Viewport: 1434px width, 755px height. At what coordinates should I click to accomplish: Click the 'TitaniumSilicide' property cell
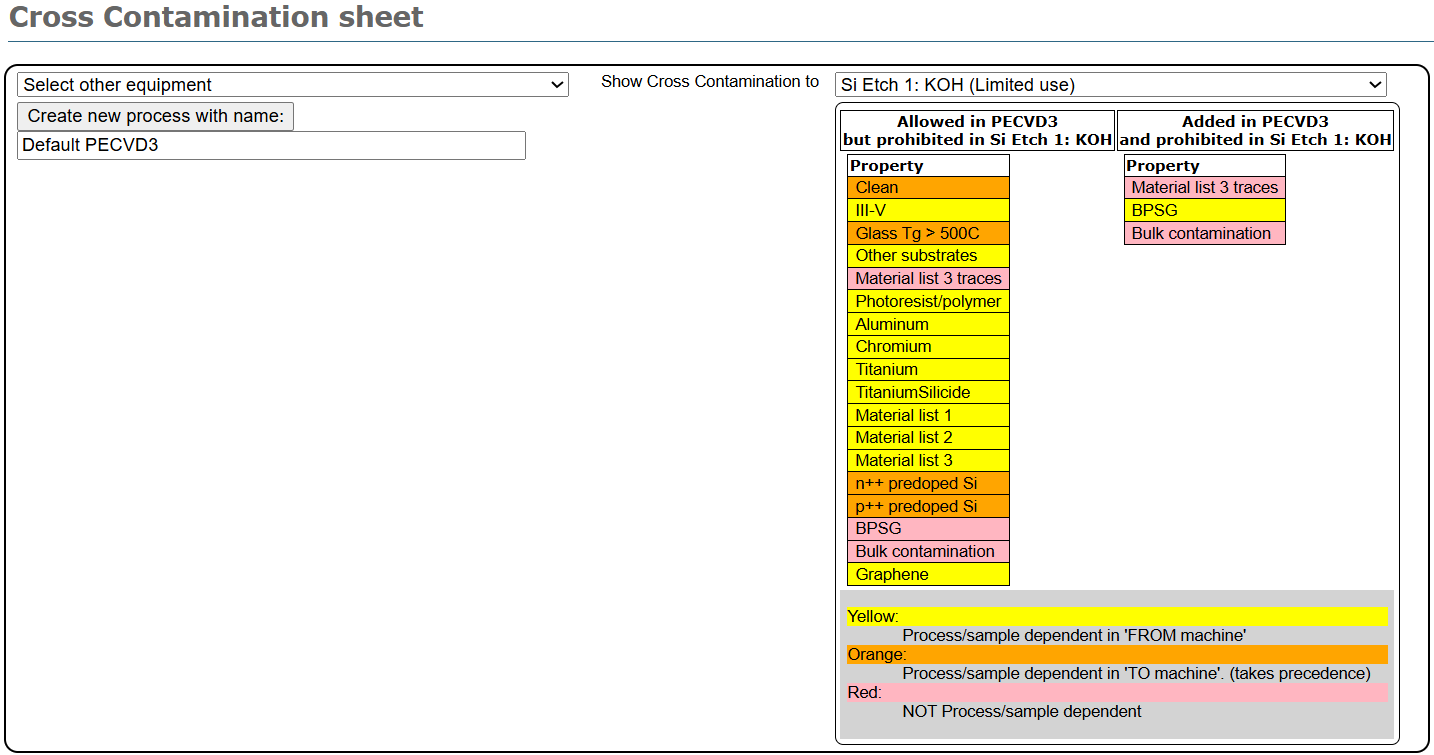[928, 392]
